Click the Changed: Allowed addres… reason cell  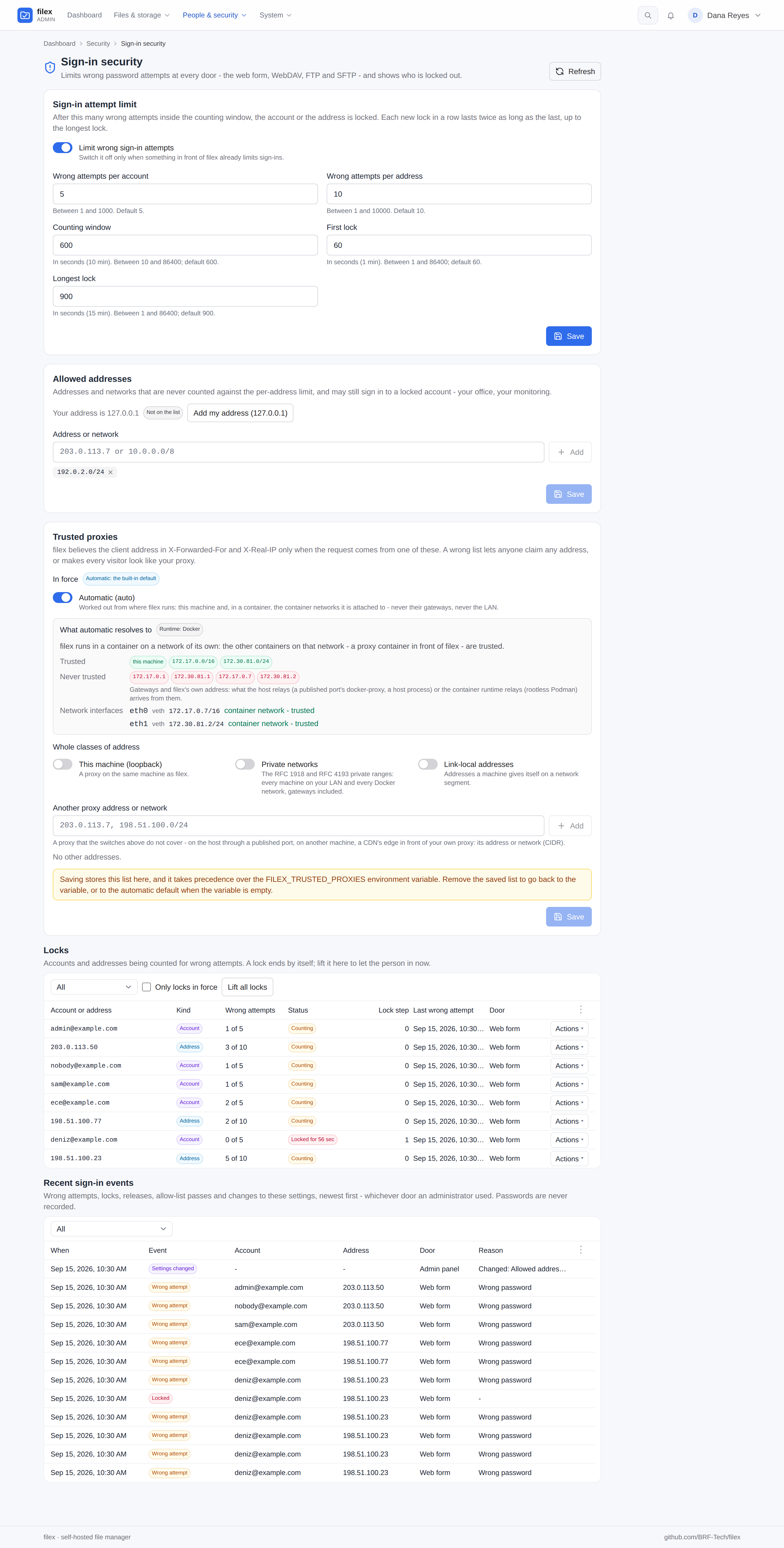point(522,1269)
